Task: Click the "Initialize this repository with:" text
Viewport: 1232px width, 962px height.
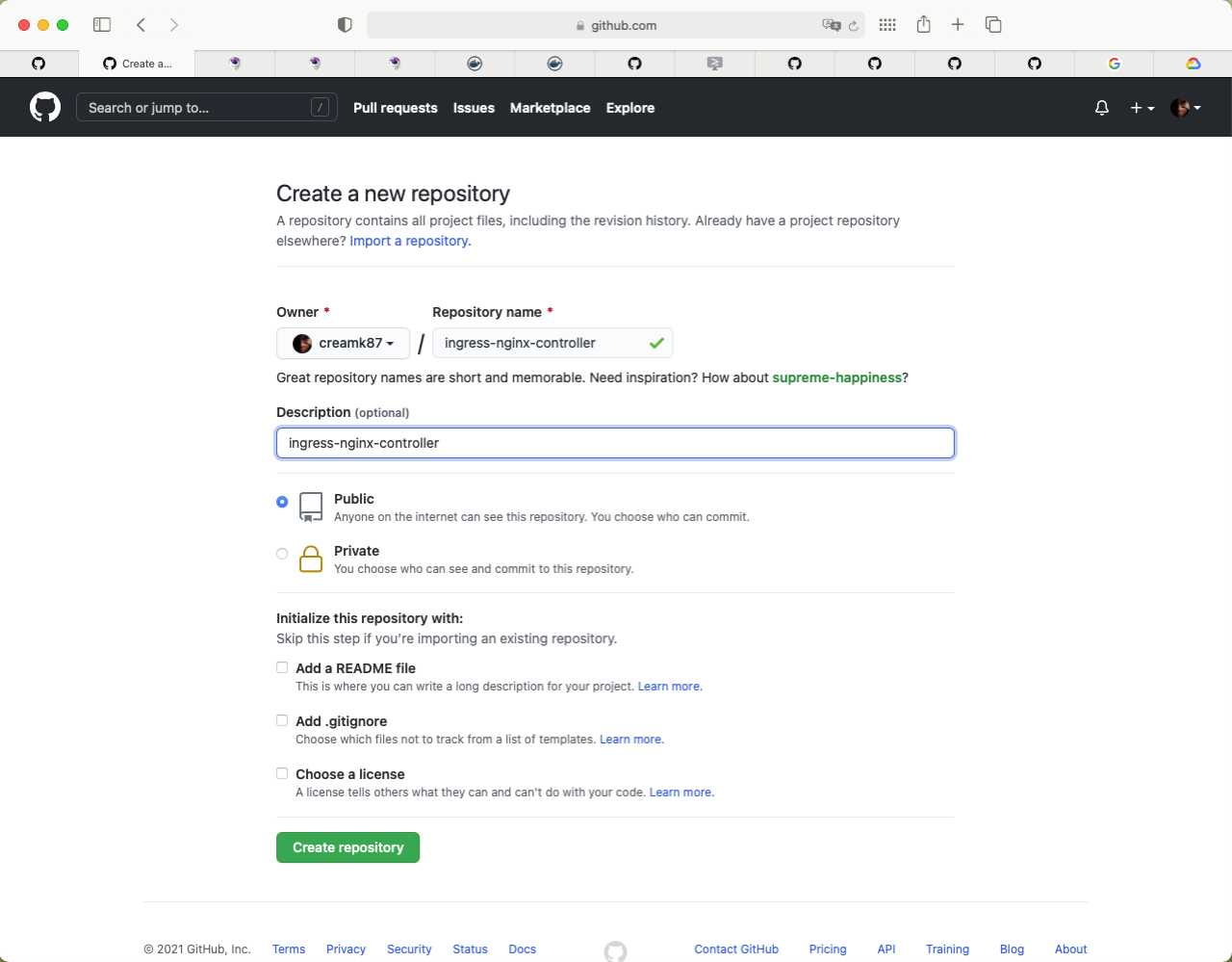Action: (x=370, y=618)
